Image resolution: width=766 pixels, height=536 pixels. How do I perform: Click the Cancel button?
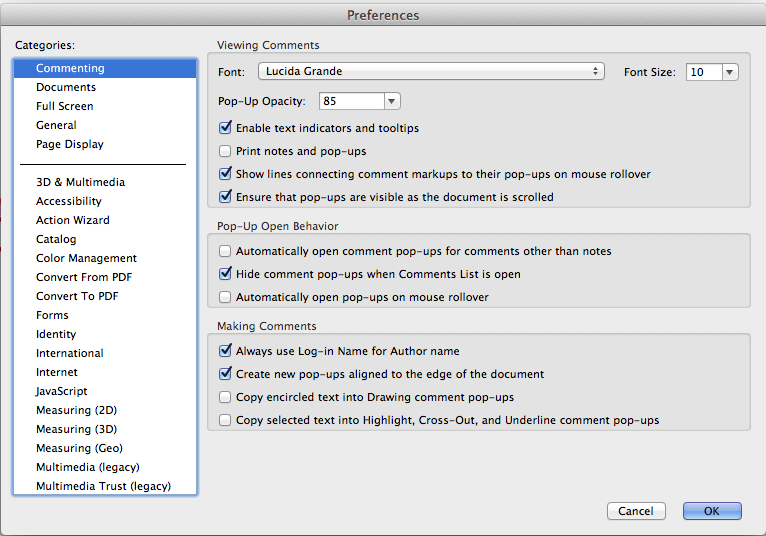pos(636,511)
